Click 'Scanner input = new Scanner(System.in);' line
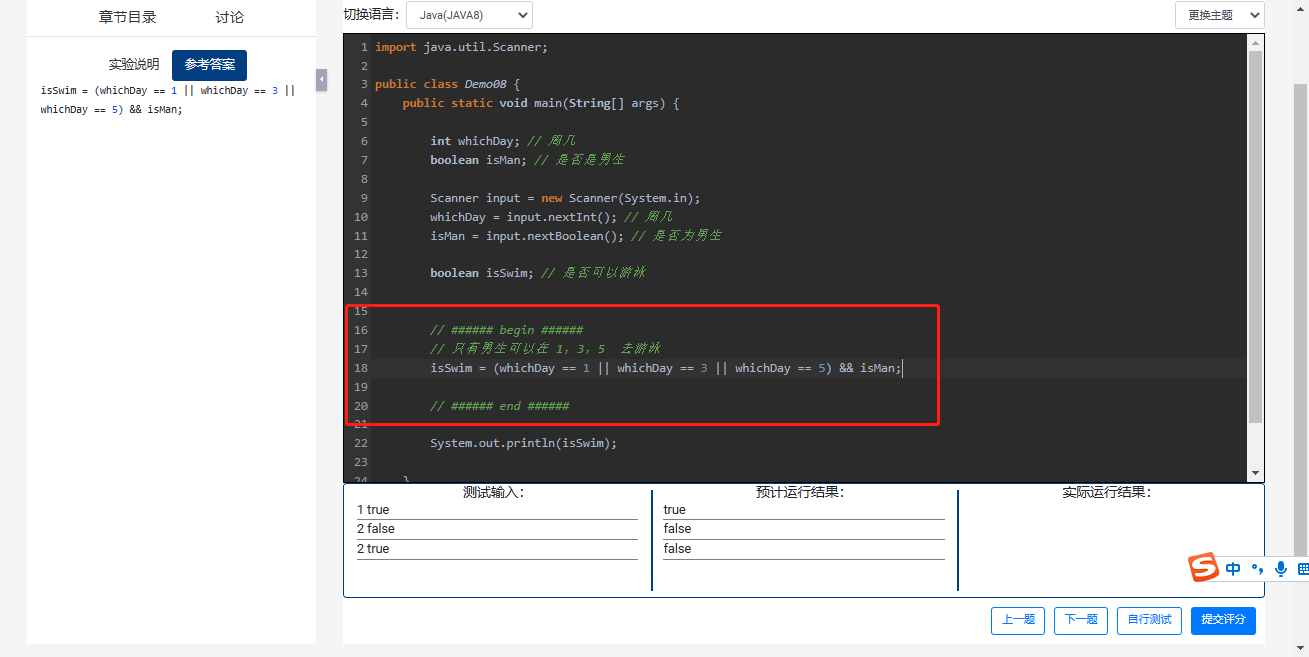 (x=565, y=198)
